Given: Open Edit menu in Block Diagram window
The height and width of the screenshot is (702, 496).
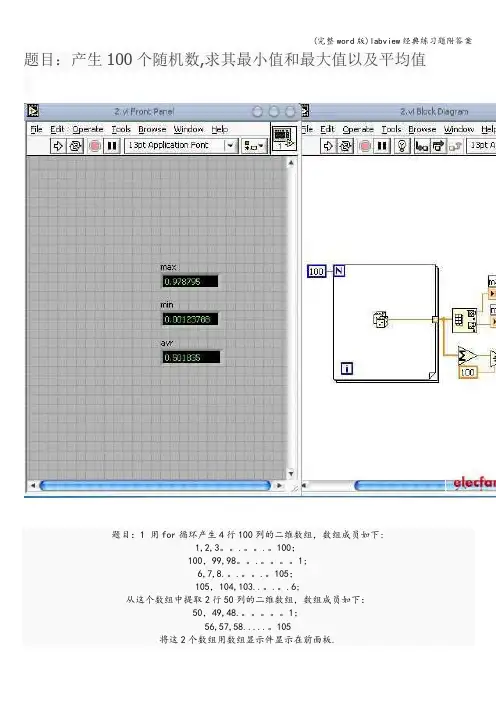Looking at the screenshot, I should [327, 129].
